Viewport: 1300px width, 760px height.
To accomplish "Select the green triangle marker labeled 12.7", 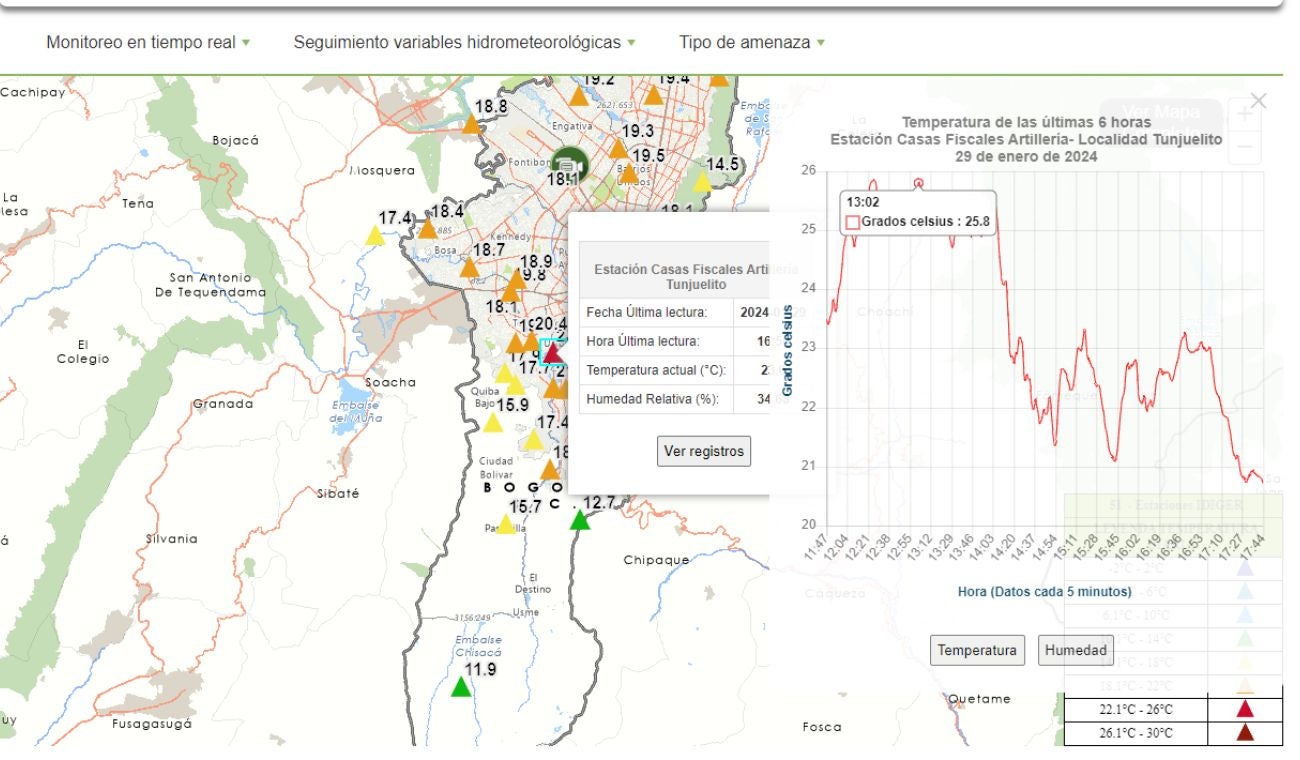I will coord(580,520).
